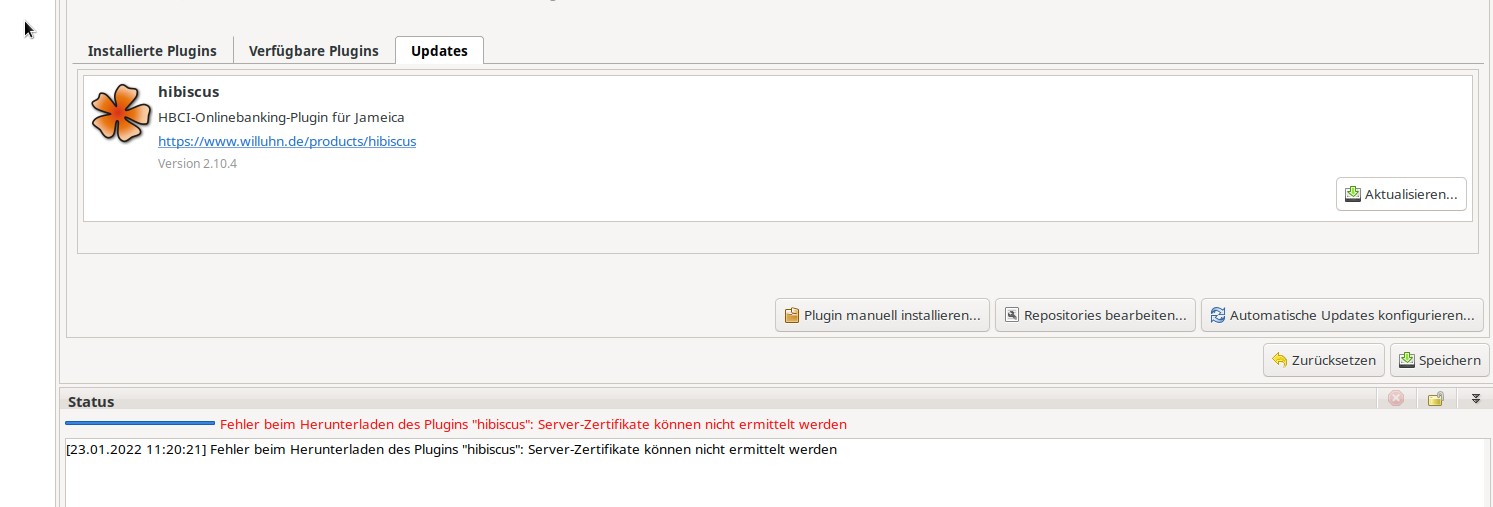The height and width of the screenshot is (507, 1493).
Task: Collapse the Status panel with double arrows
Action: (1475, 399)
